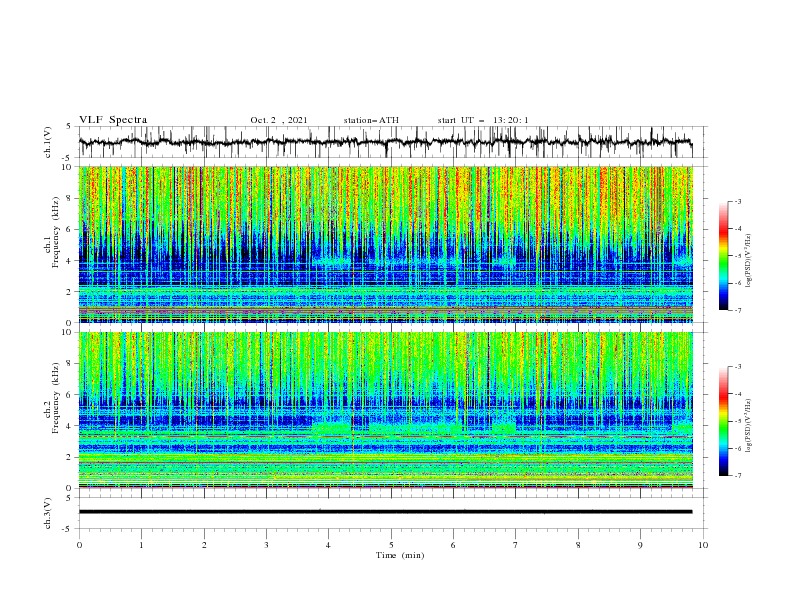Click the lower color bar's "log(PSD)(V²/Hz)" label
This screenshot has height=612, width=792.
749,425
